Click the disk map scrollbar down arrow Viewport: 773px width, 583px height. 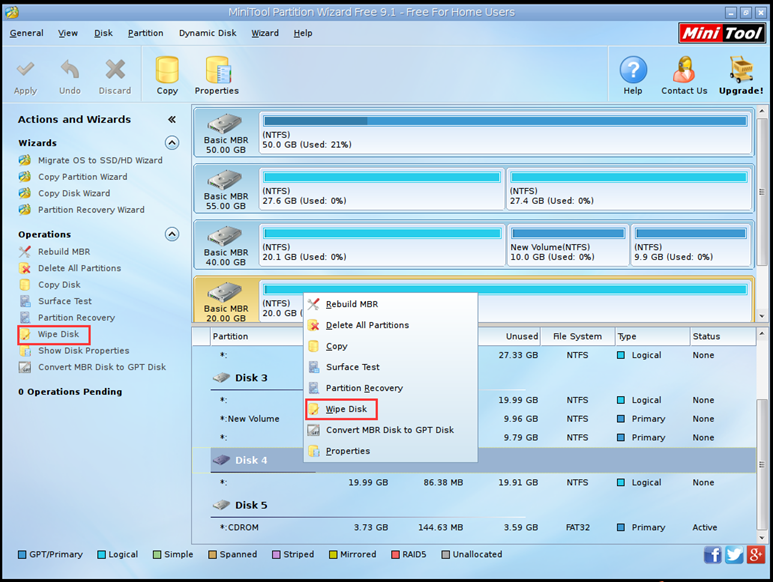point(762,317)
